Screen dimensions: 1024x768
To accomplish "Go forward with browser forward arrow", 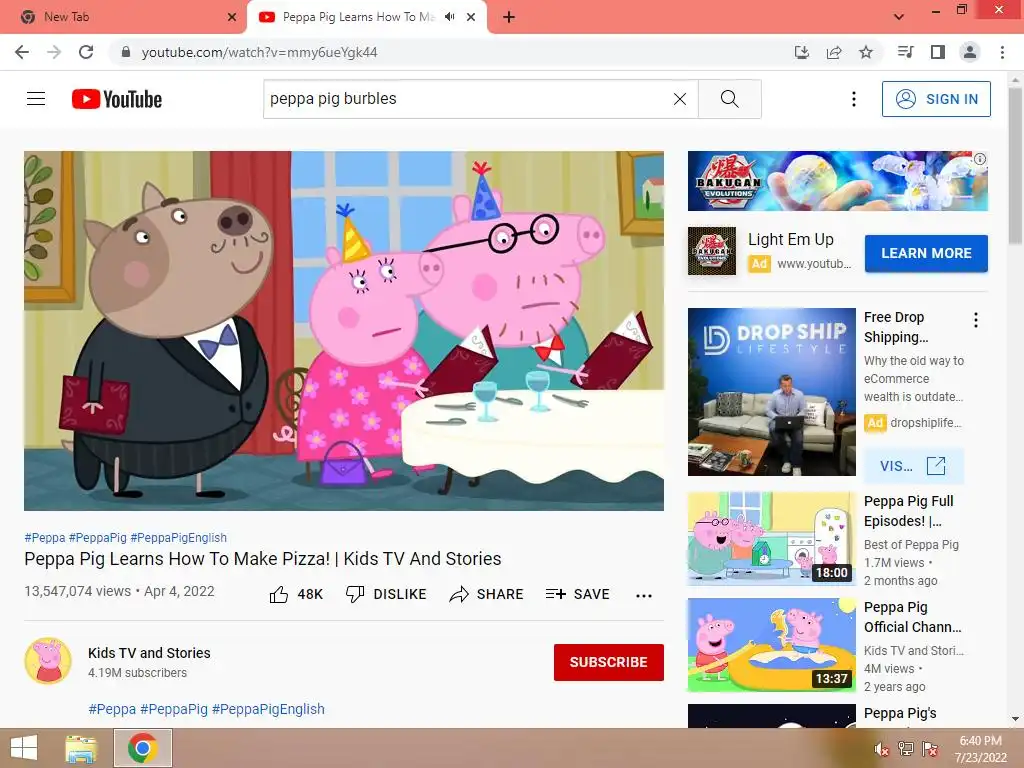I will coord(54,52).
